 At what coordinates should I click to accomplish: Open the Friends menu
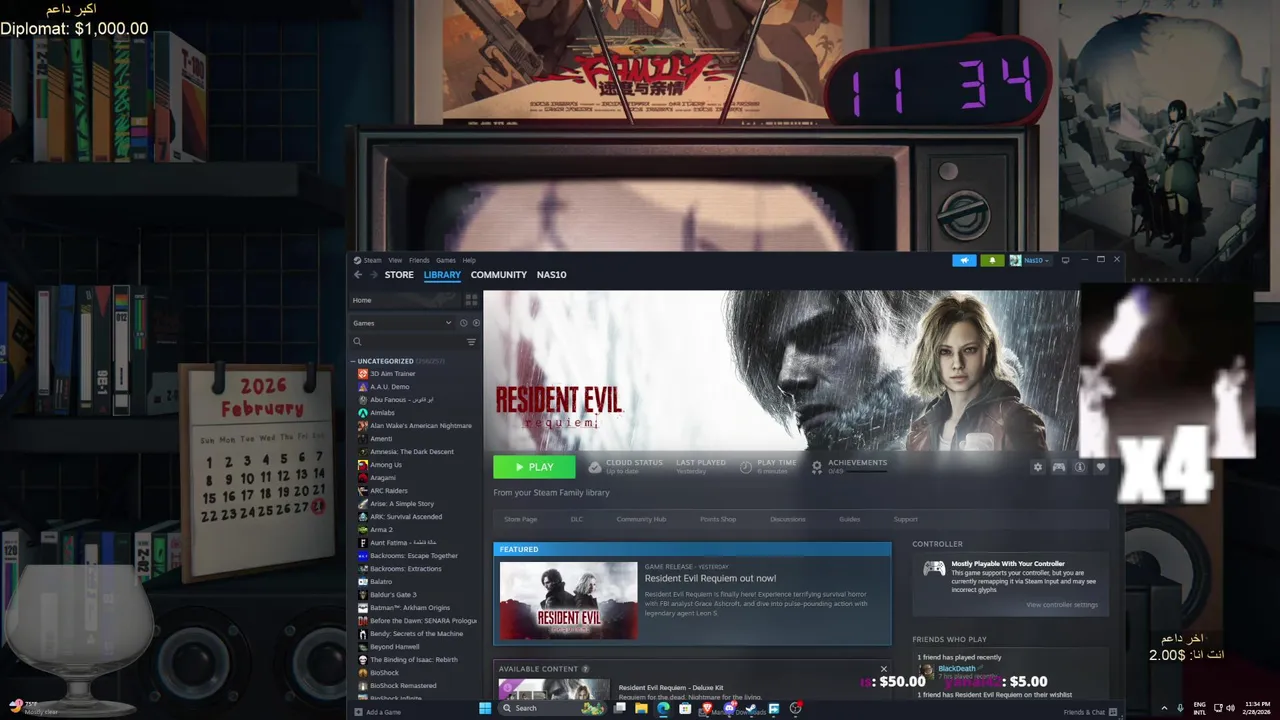pyautogui.click(x=419, y=260)
